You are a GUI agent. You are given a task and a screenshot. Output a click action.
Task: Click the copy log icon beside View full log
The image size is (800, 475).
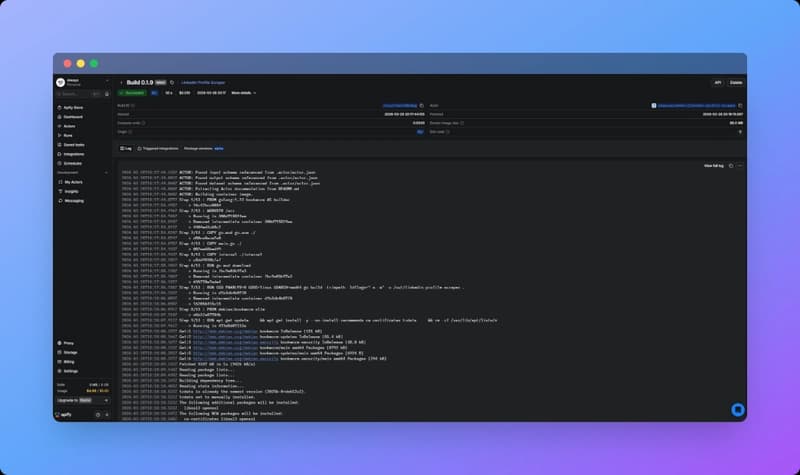click(731, 166)
